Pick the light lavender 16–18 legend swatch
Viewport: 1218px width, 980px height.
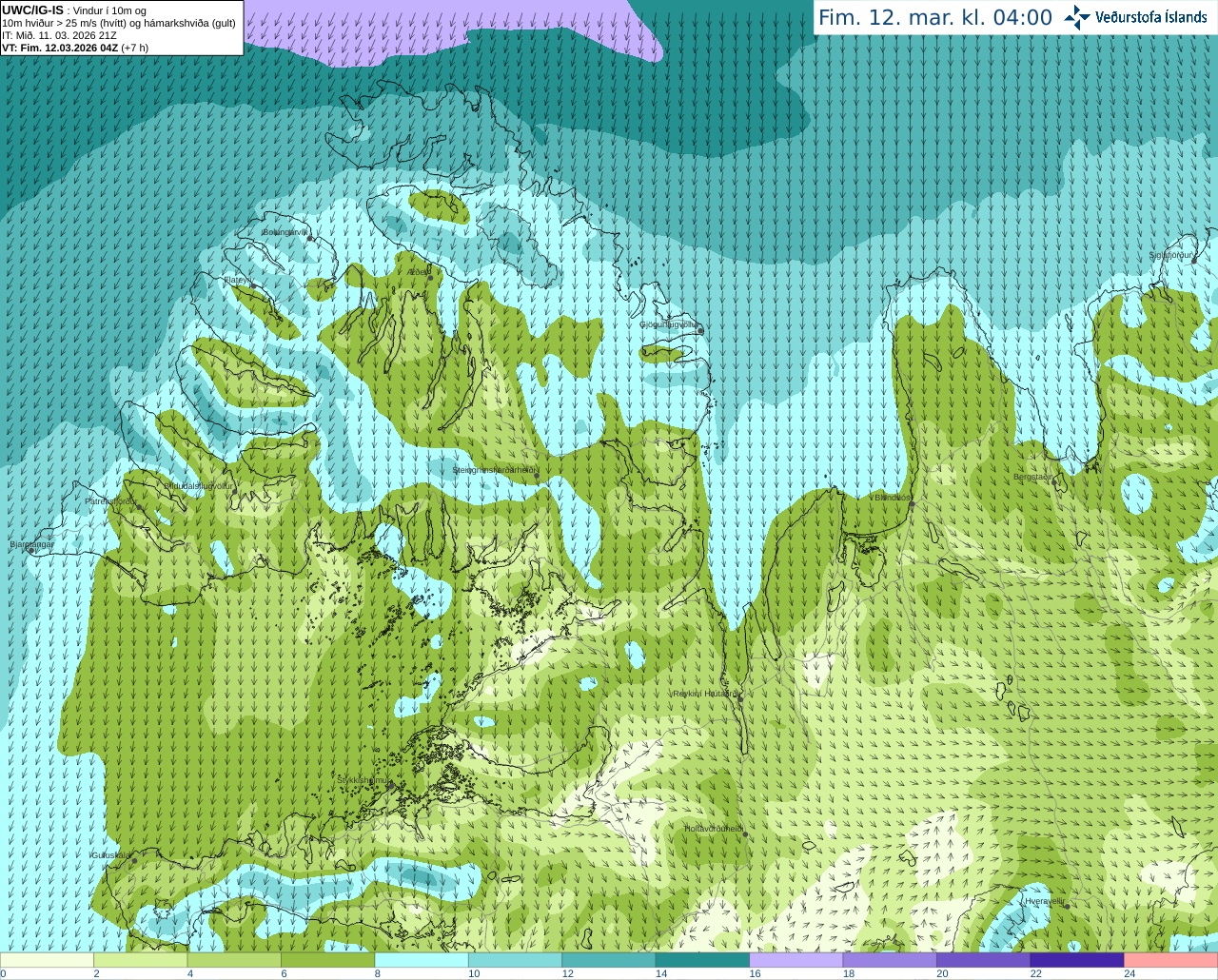pyautogui.click(x=796, y=960)
